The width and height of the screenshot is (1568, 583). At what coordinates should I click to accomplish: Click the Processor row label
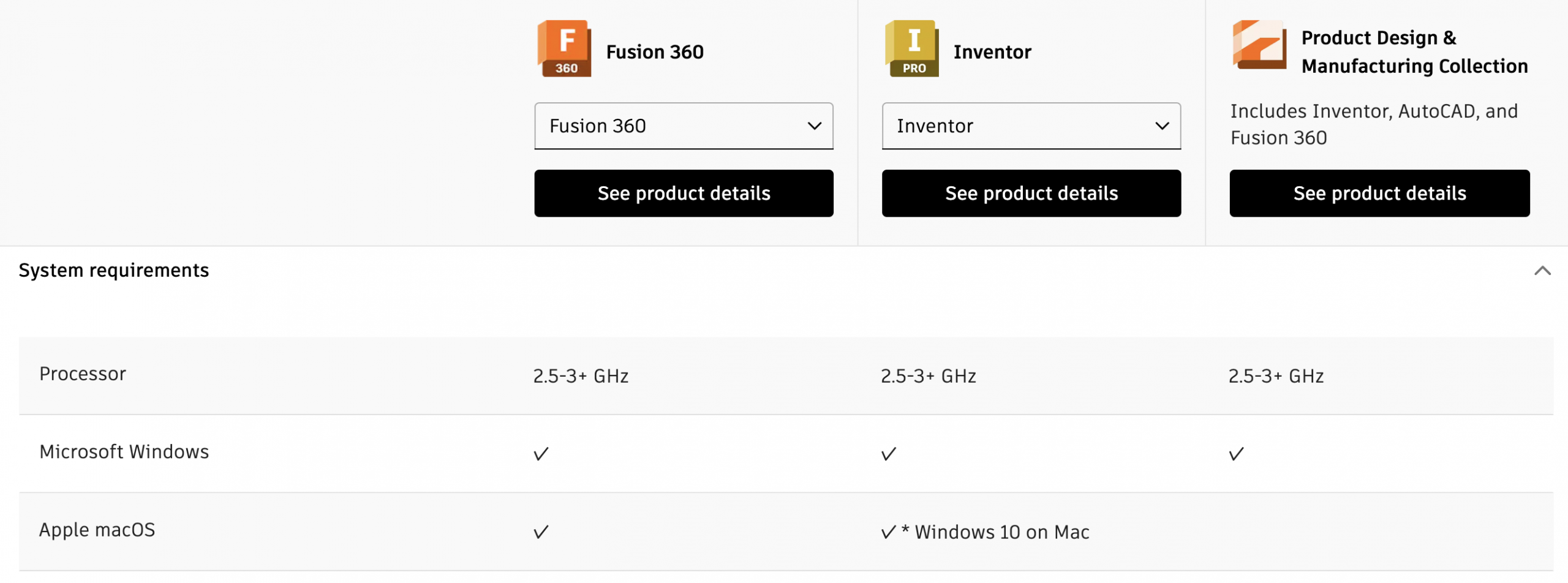pos(83,374)
